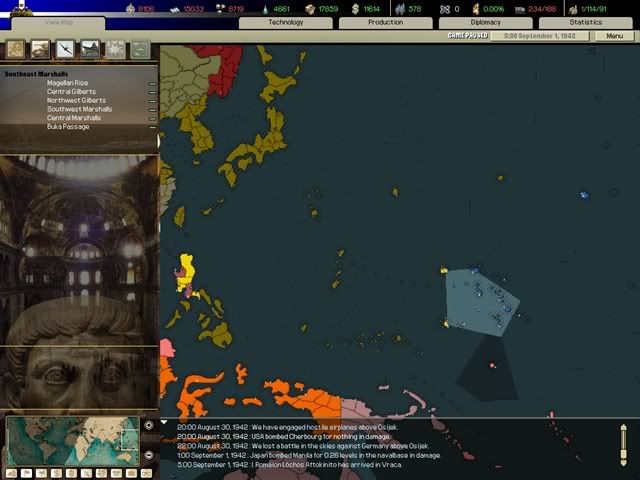Toggle the marker next to Central Gilberts
This screenshot has width=640, height=480.
pos(152,92)
